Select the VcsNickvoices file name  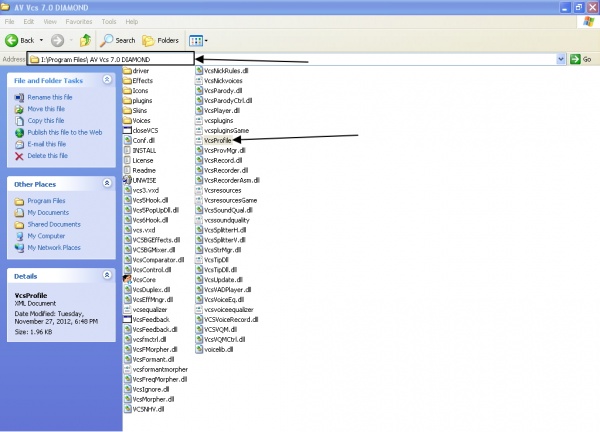click(x=223, y=81)
